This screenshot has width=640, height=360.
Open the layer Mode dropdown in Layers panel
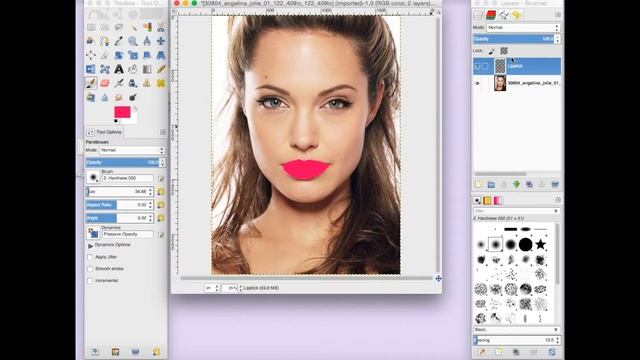[x=523, y=27]
